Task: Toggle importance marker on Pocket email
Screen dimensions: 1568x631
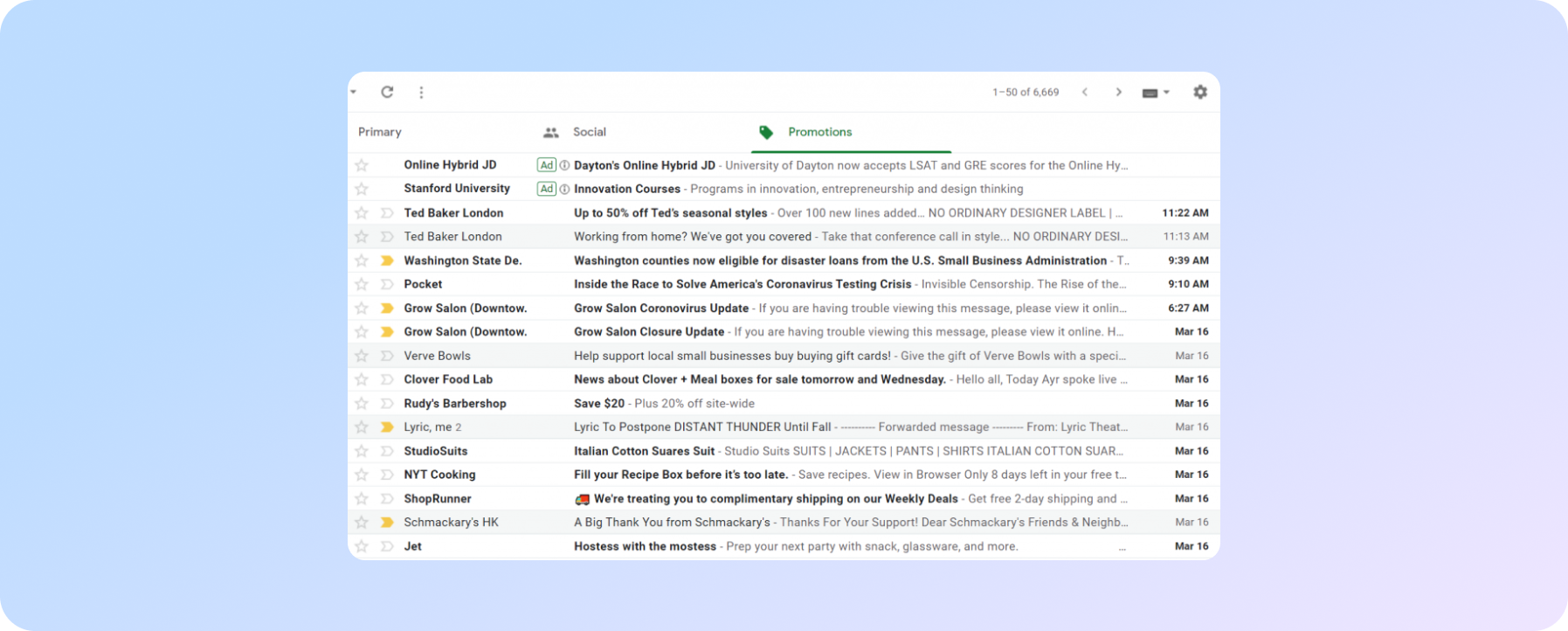Action: coord(387,284)
